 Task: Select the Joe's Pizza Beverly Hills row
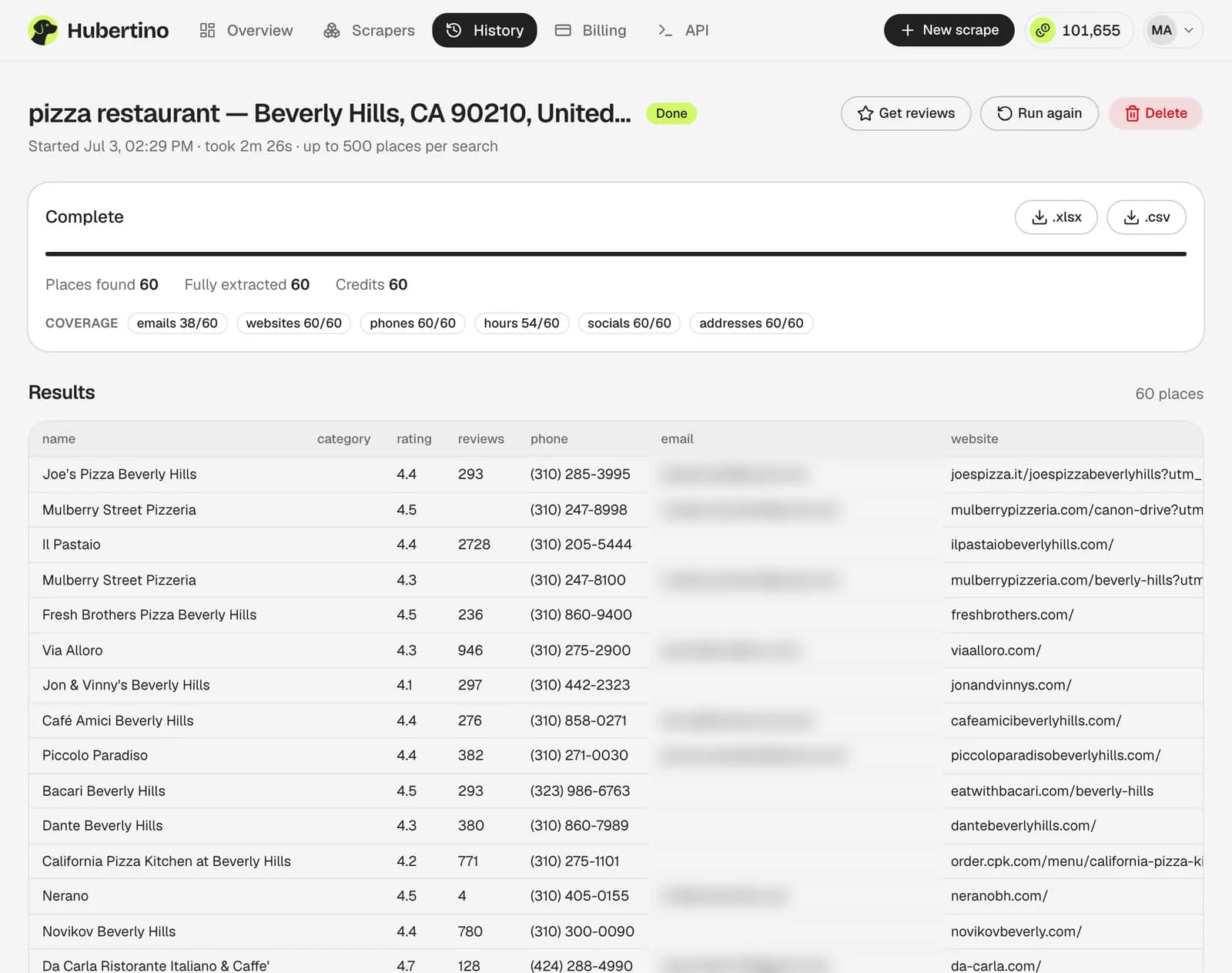(616, 475)
